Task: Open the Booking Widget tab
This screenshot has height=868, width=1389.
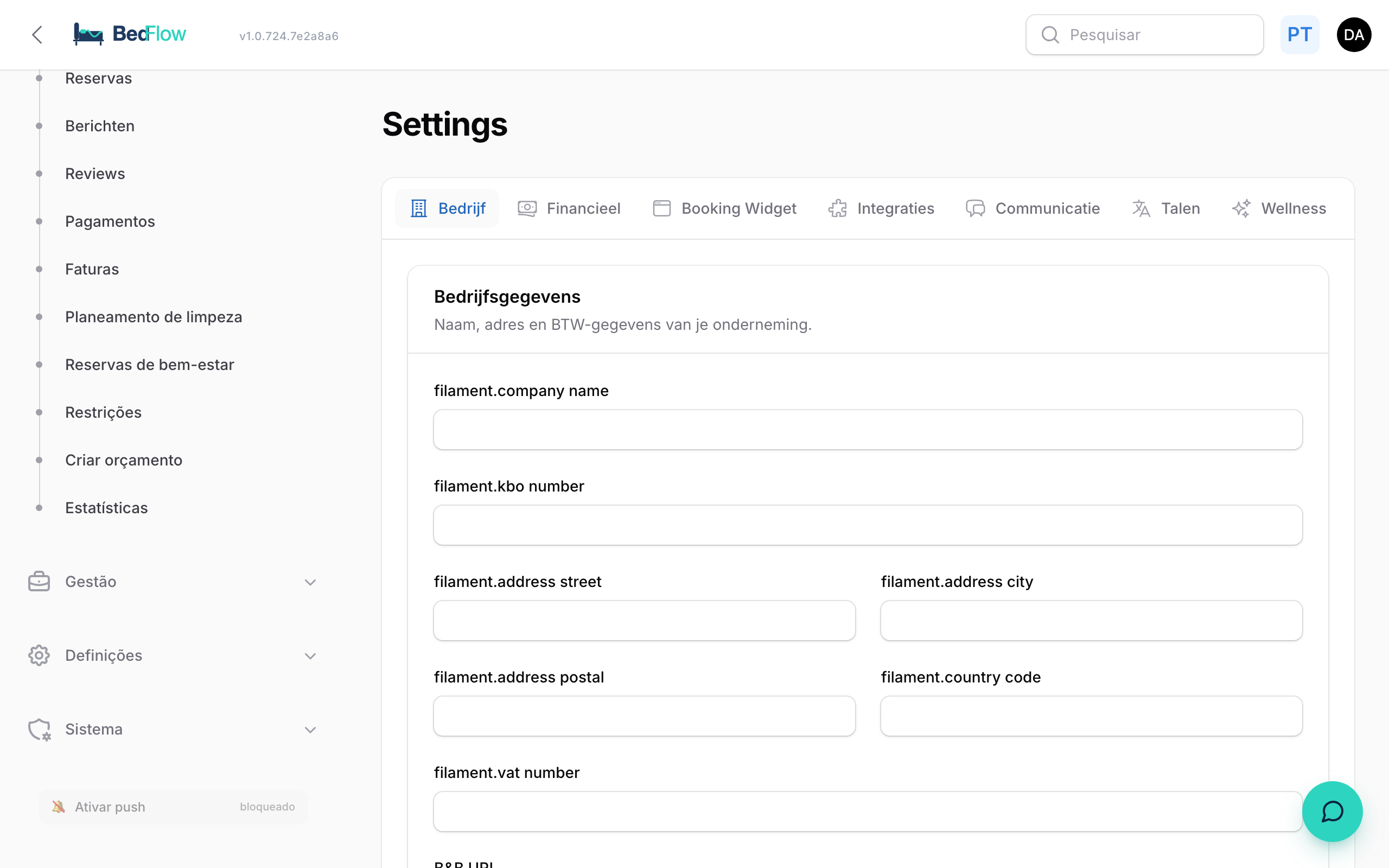Action: [x=724, y=208]
